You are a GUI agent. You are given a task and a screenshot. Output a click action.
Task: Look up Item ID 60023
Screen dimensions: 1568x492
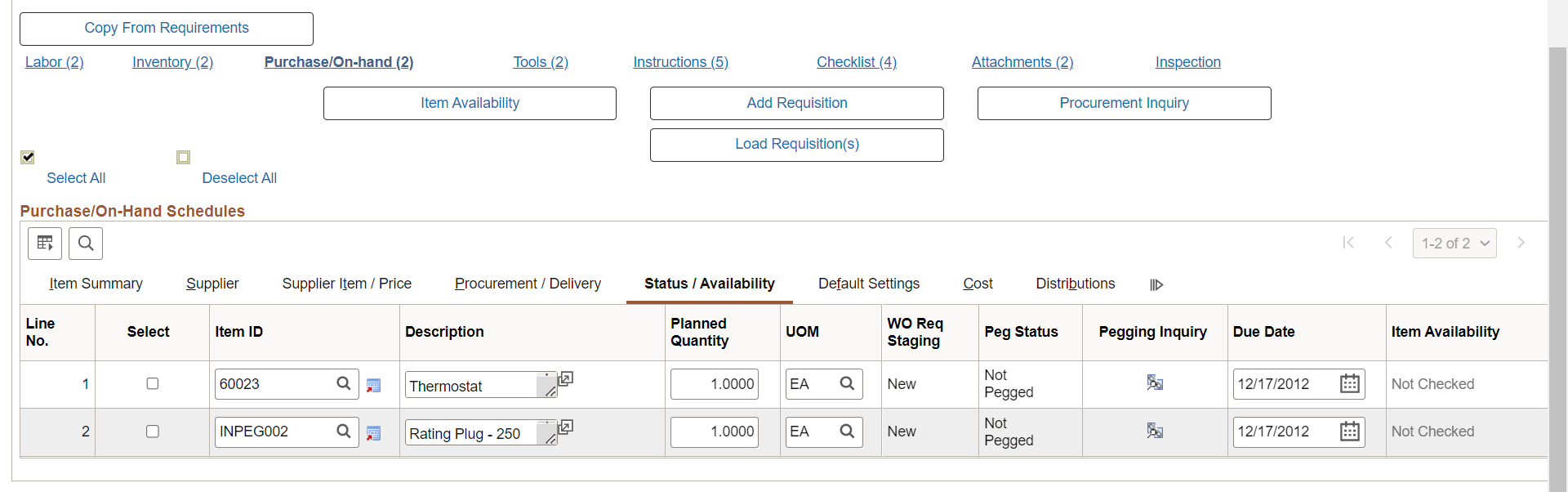pyautogui.click(x=344, y=383)
